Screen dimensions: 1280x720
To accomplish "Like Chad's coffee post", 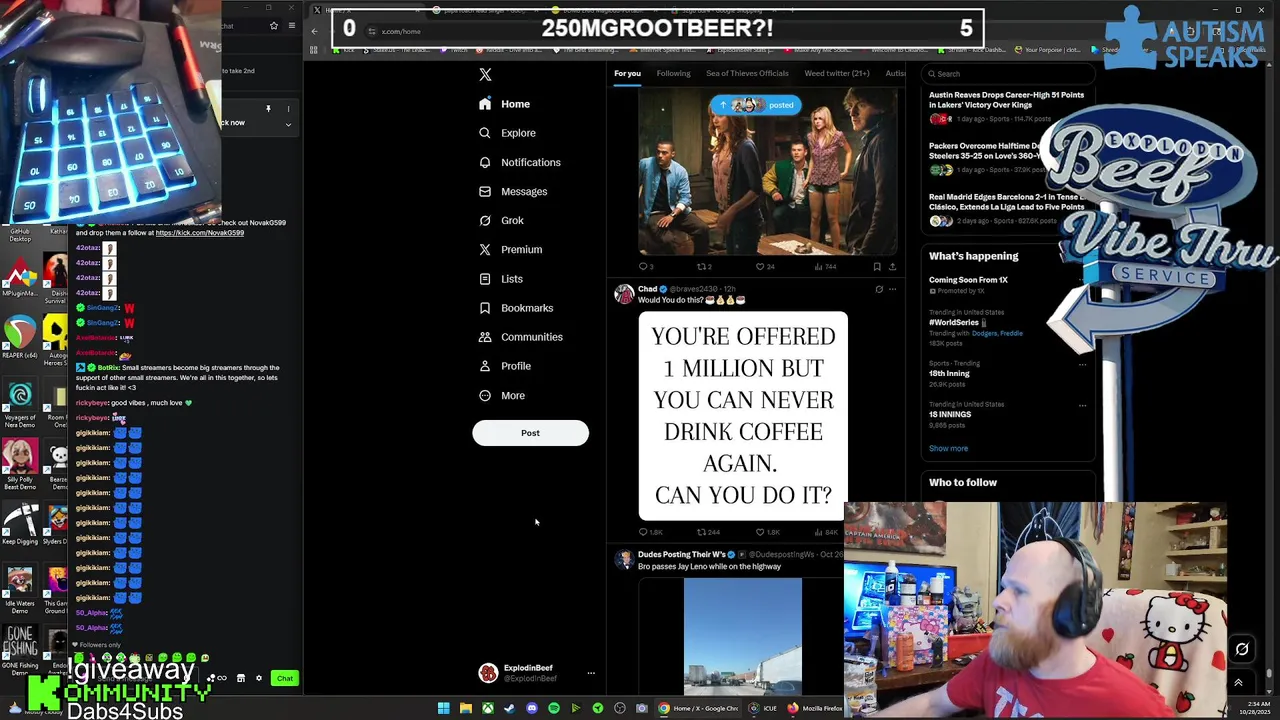I will point(767,532).
